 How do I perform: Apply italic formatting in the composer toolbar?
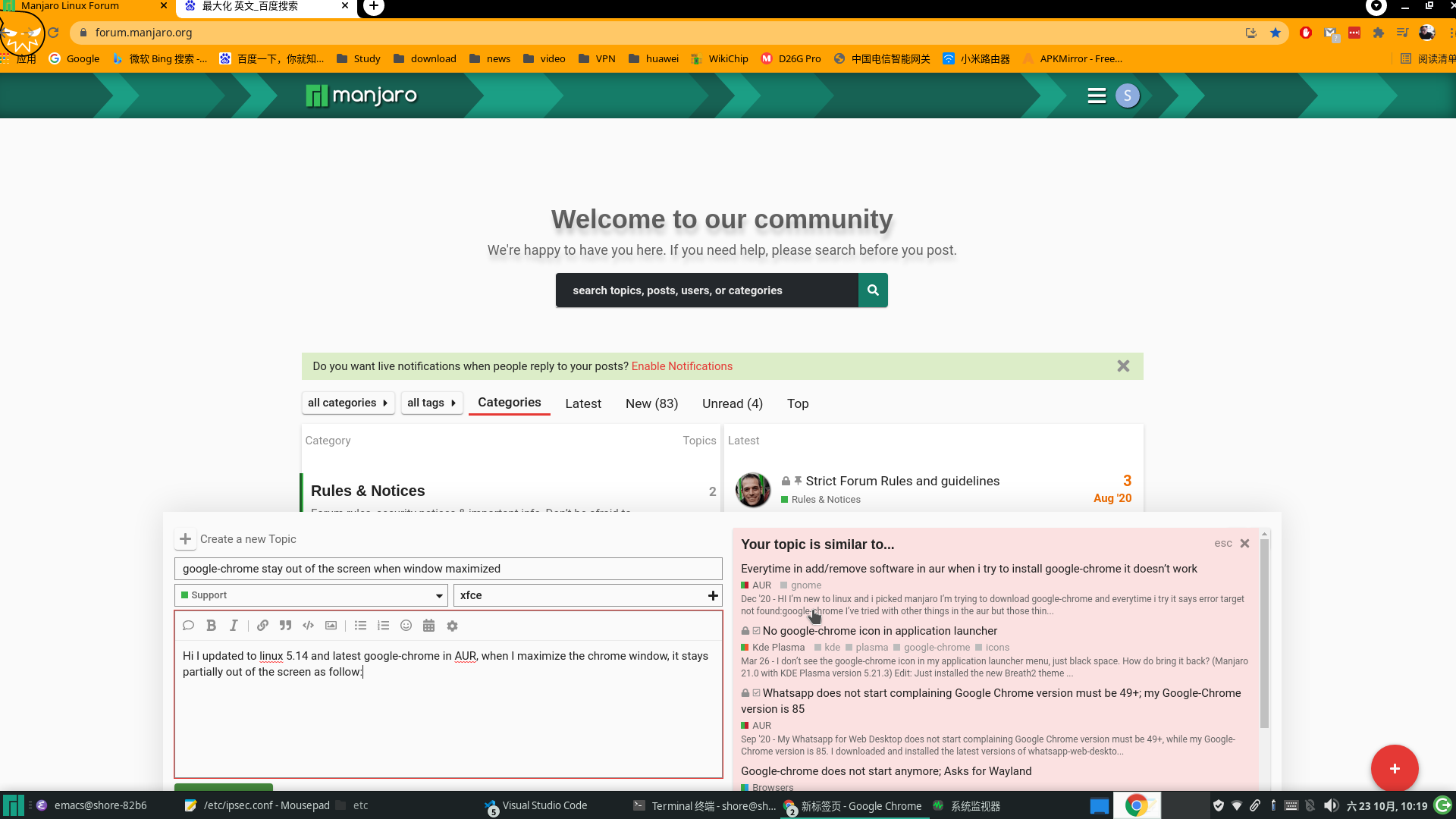pos(234,626)
